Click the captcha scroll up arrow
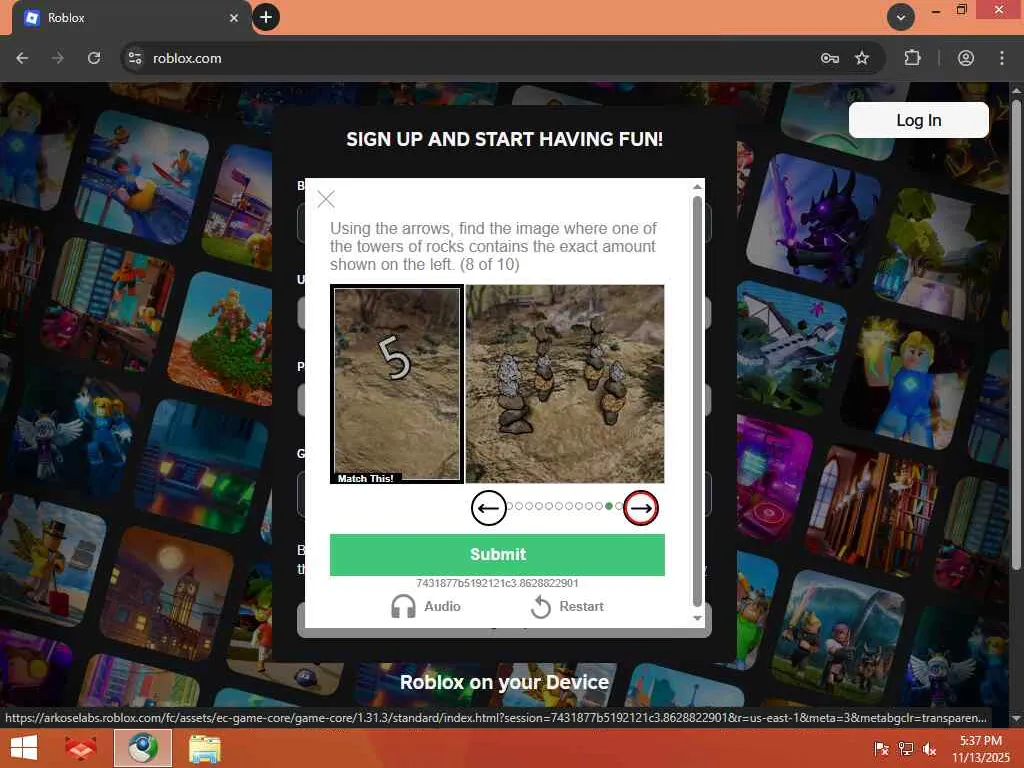 point(697,187)
